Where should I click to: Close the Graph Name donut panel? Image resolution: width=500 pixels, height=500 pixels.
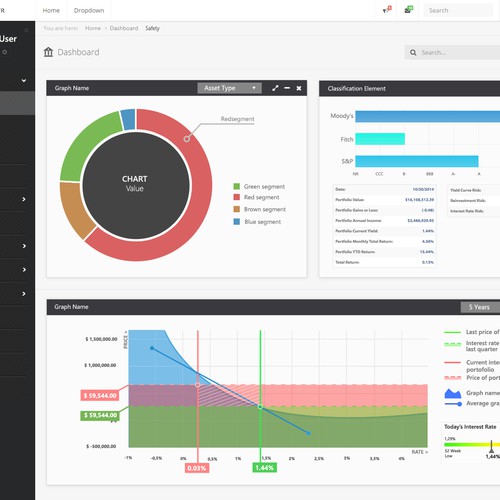point(299,88)
